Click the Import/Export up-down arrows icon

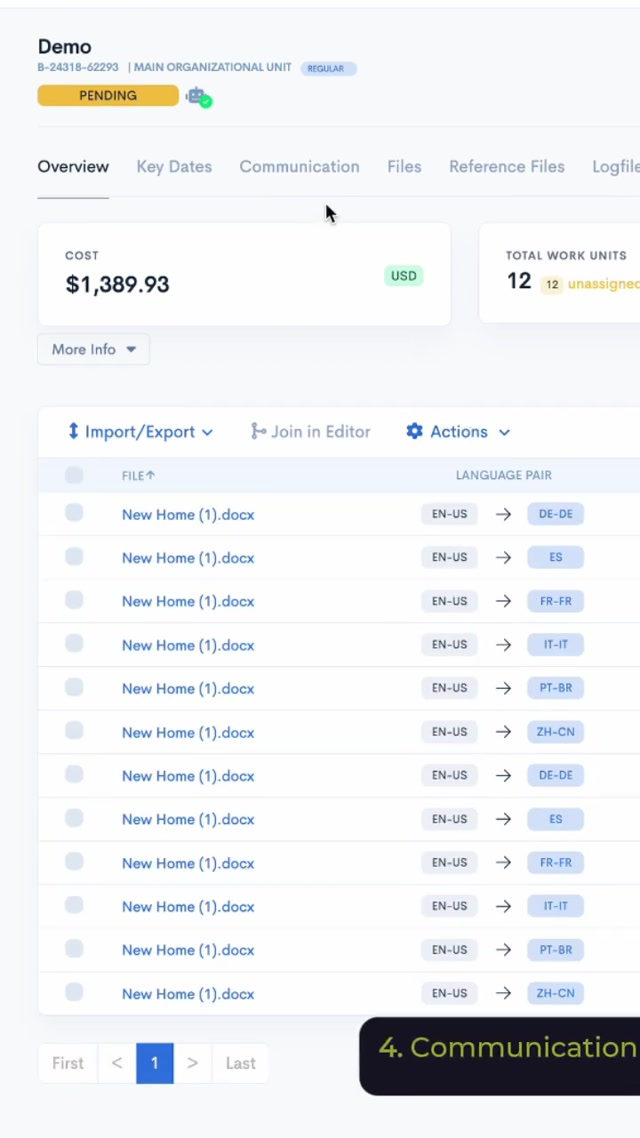click(73, 431)
